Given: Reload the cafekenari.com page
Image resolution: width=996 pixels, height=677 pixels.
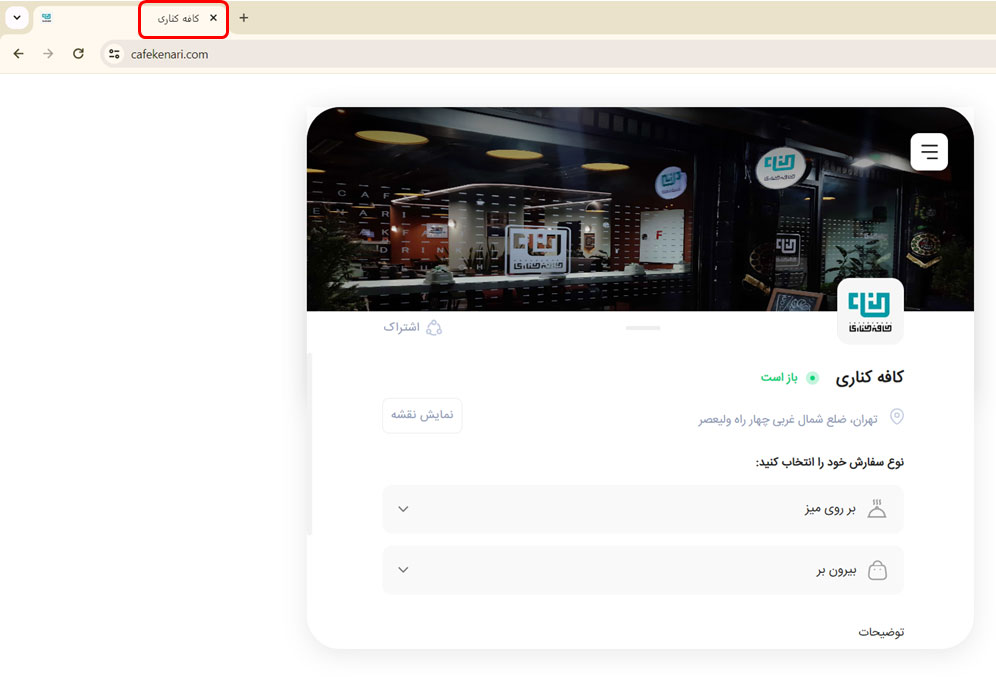Looking at the screenshot, I should click(78, 54).
